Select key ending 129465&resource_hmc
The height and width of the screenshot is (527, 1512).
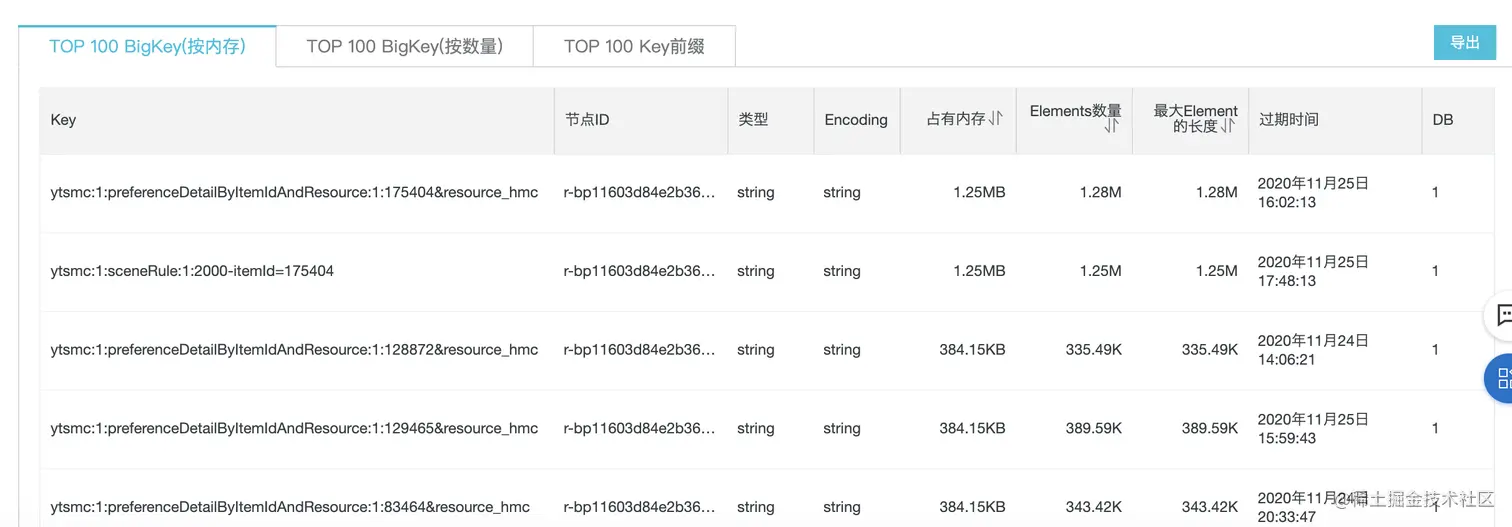point(294,428)
